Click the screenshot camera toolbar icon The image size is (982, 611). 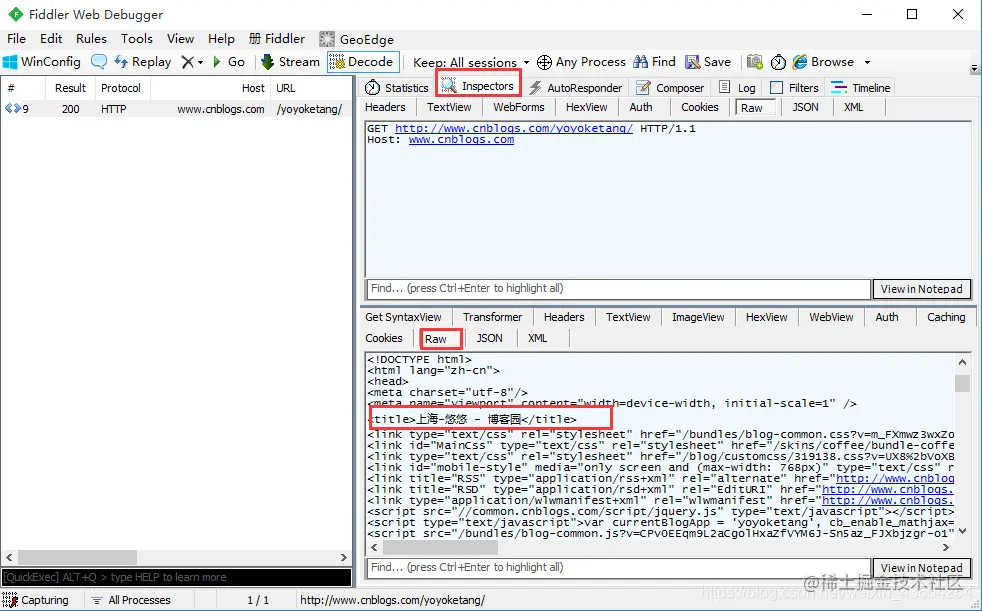[x=755, y=62]
